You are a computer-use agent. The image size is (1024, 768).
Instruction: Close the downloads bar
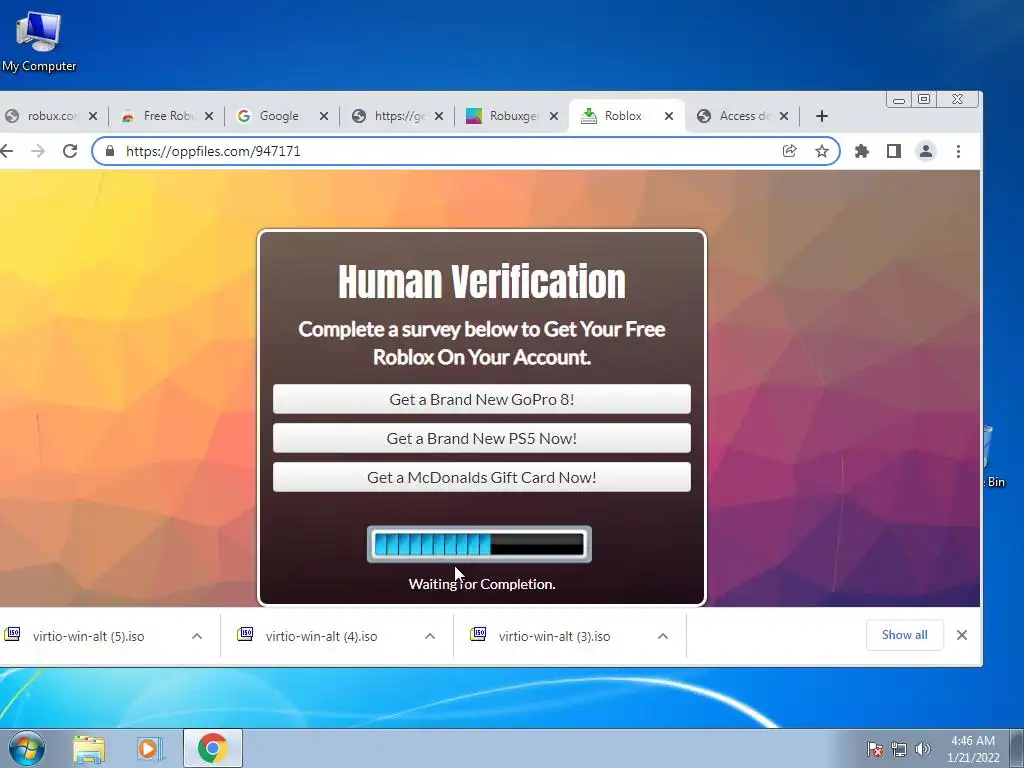(x=962, y=635)
